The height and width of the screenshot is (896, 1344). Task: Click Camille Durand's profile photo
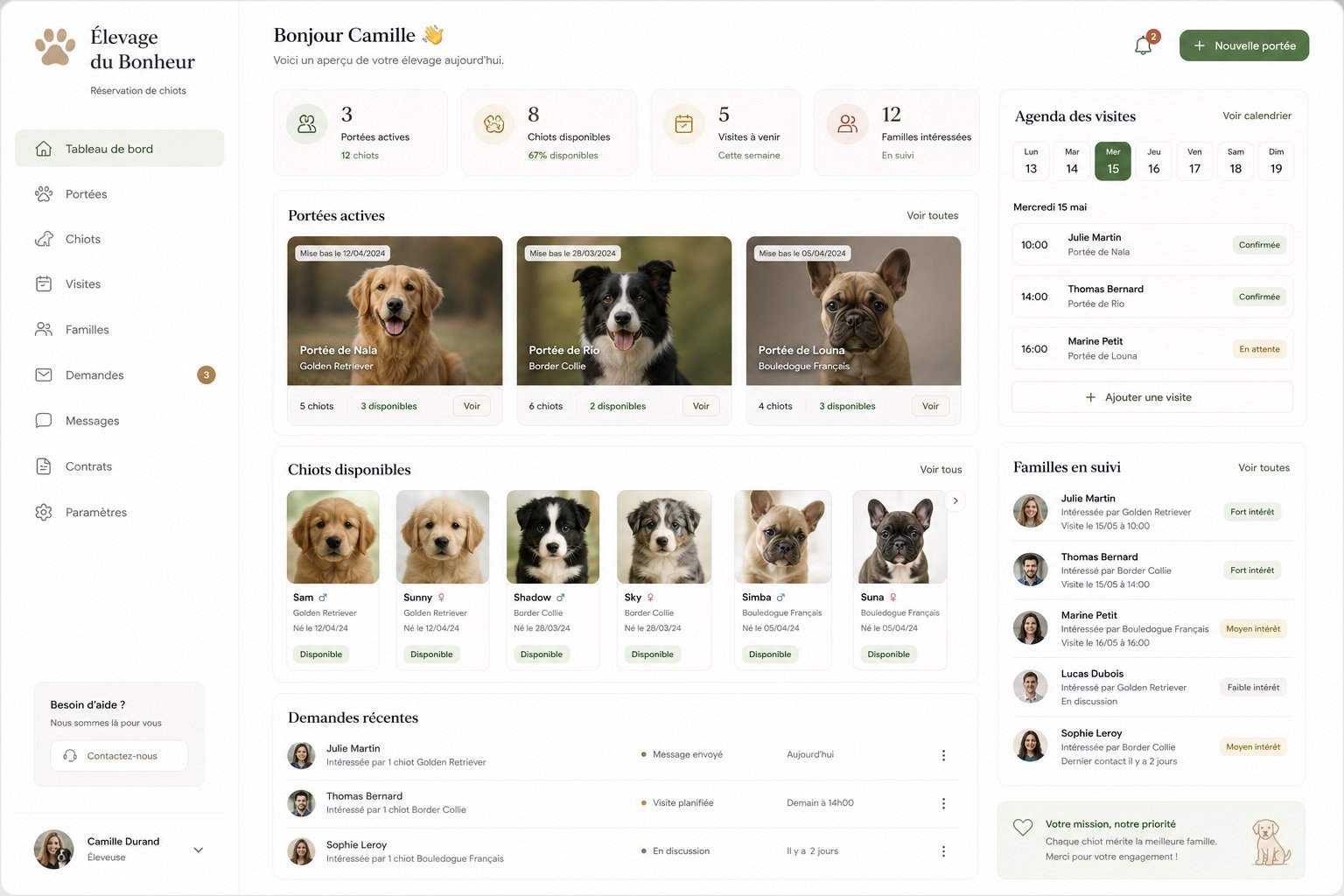[x=53, y=849]
